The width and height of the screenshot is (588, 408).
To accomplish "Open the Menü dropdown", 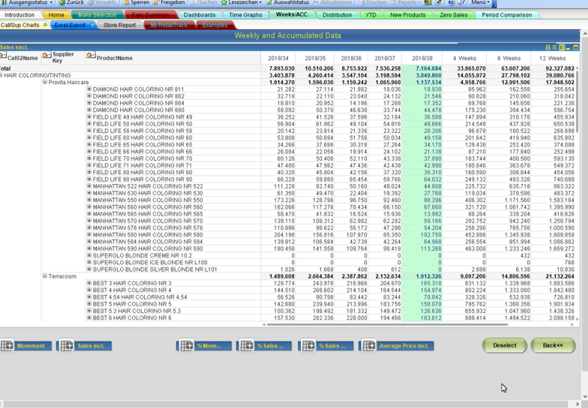I will click(480, 2).
